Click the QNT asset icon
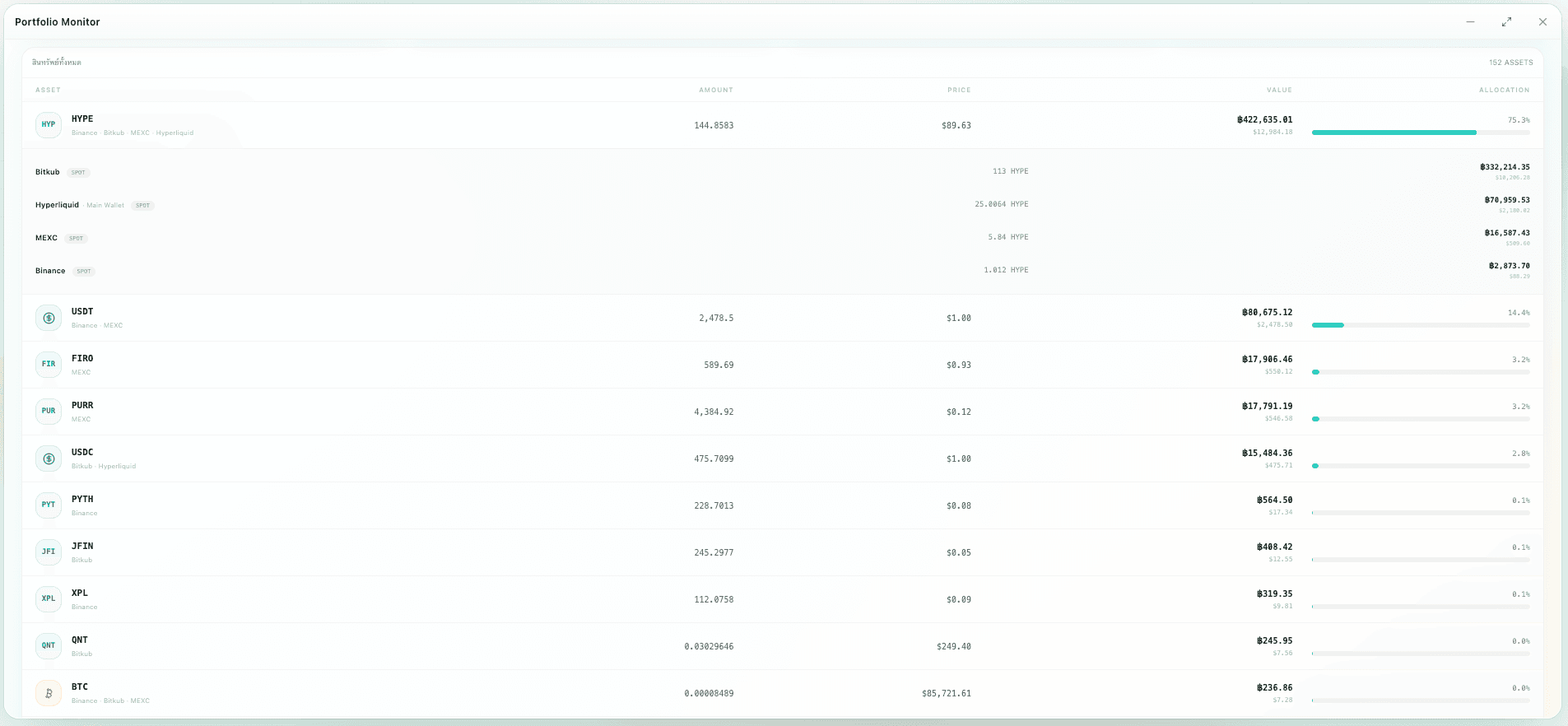 [x=49, y=646]
